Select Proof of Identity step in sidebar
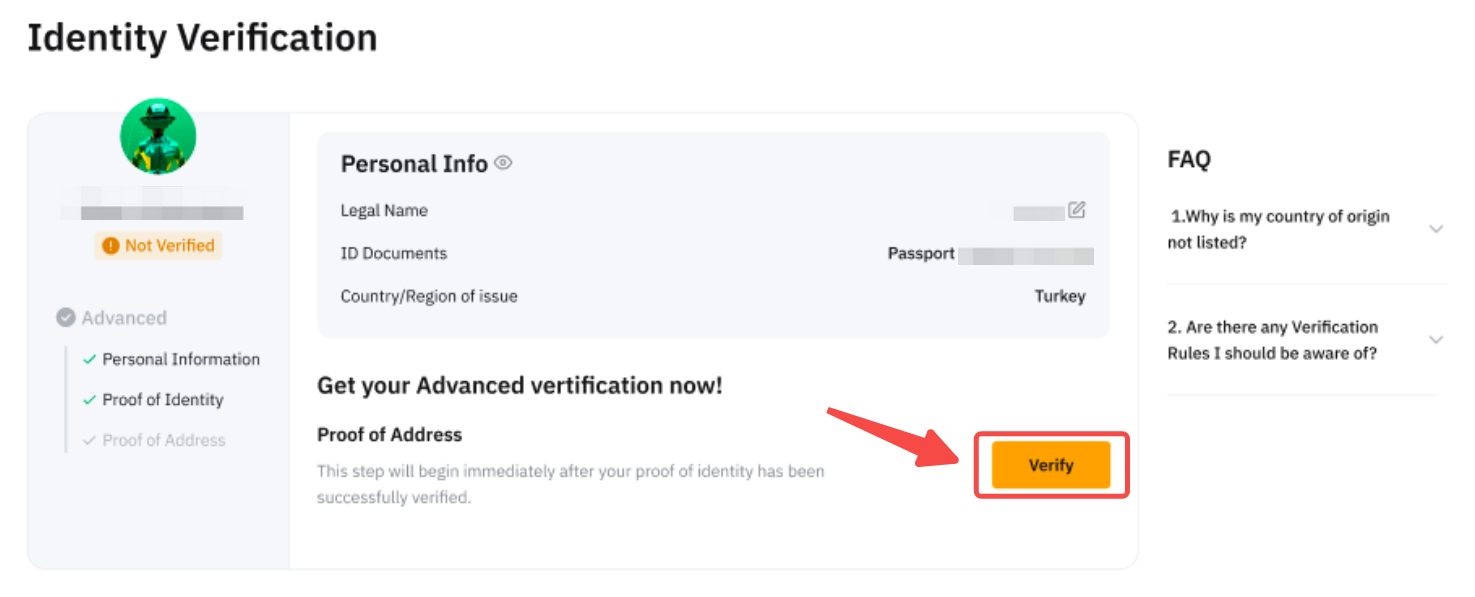 pyautogui.click(x=163, y=400)
